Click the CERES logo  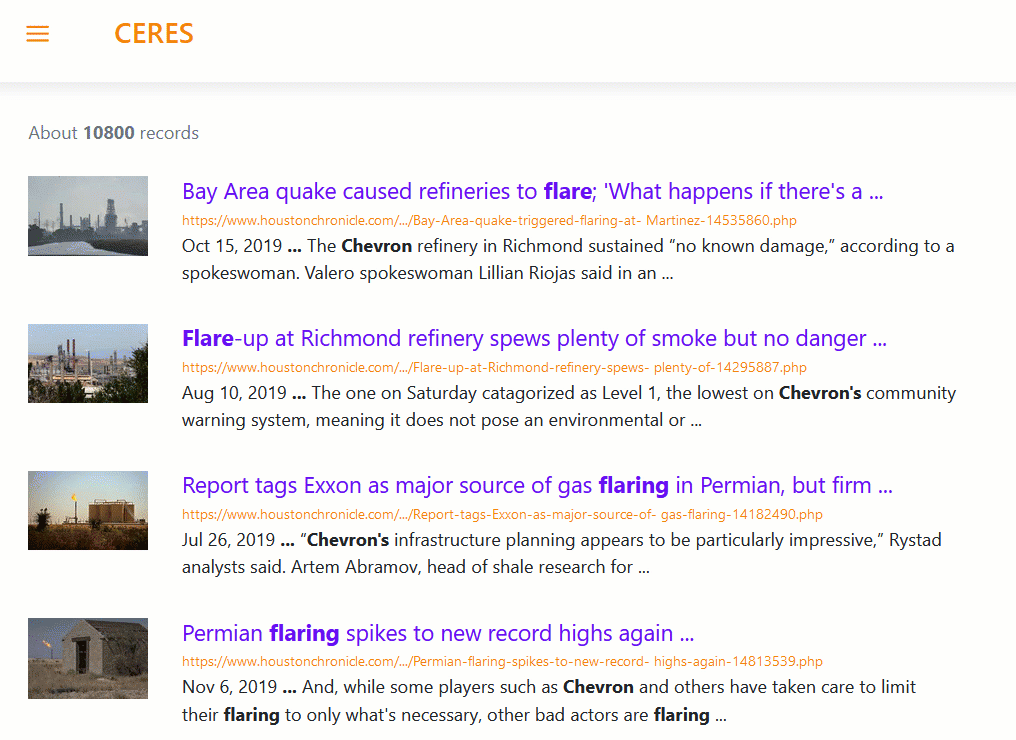(154, 34)
